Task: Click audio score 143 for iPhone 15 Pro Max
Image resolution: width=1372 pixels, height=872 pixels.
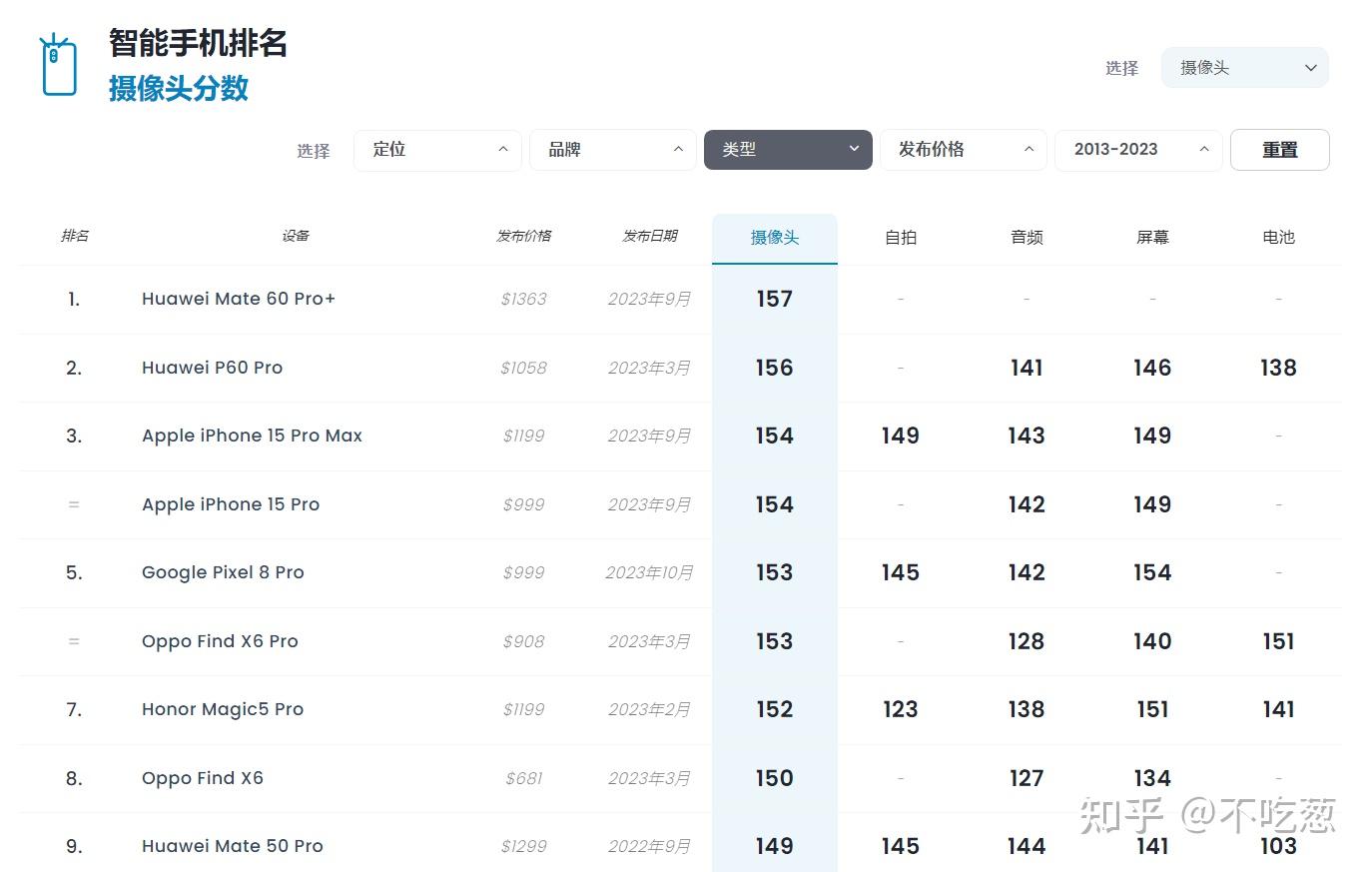Action: tap(1027, 436)
